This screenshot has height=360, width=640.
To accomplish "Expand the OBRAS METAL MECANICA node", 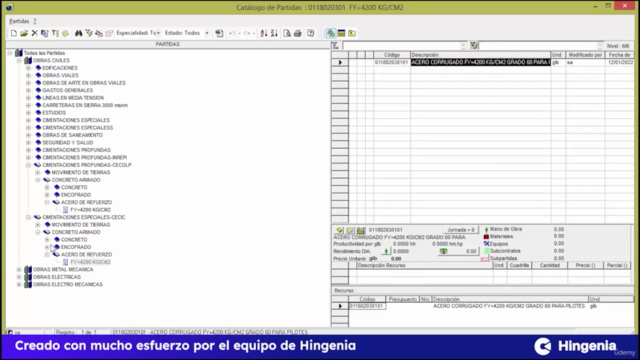I will coord(19,269).
